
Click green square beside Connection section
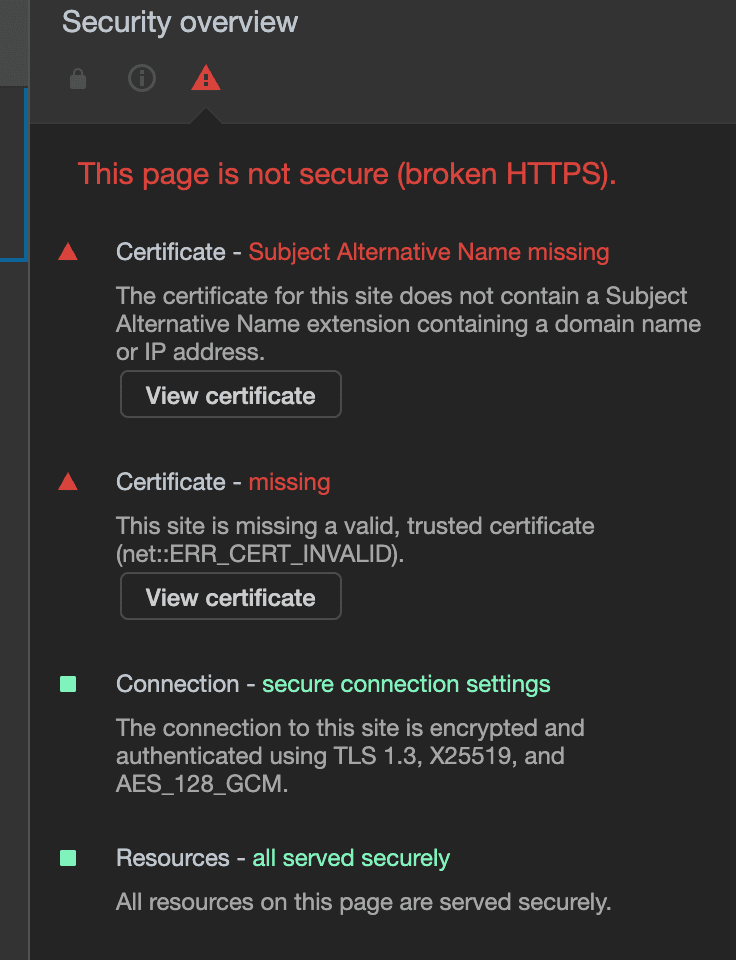[x=68, y=684]
